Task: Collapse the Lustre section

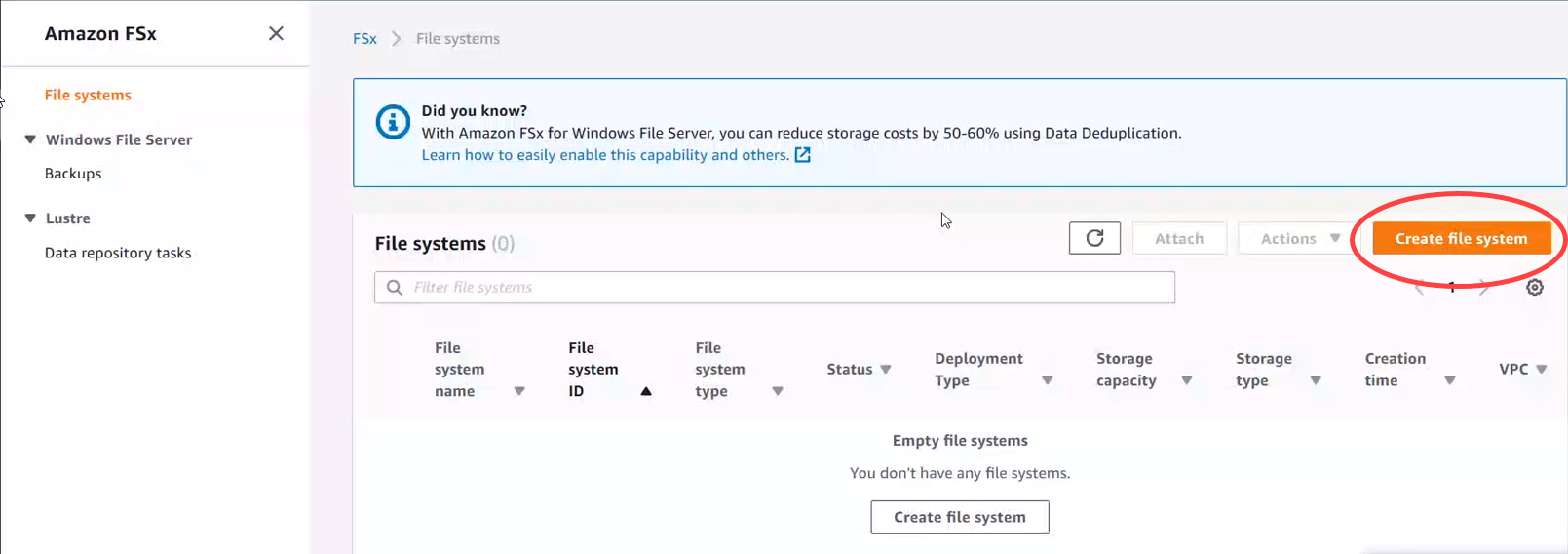Action: point(30,218)
